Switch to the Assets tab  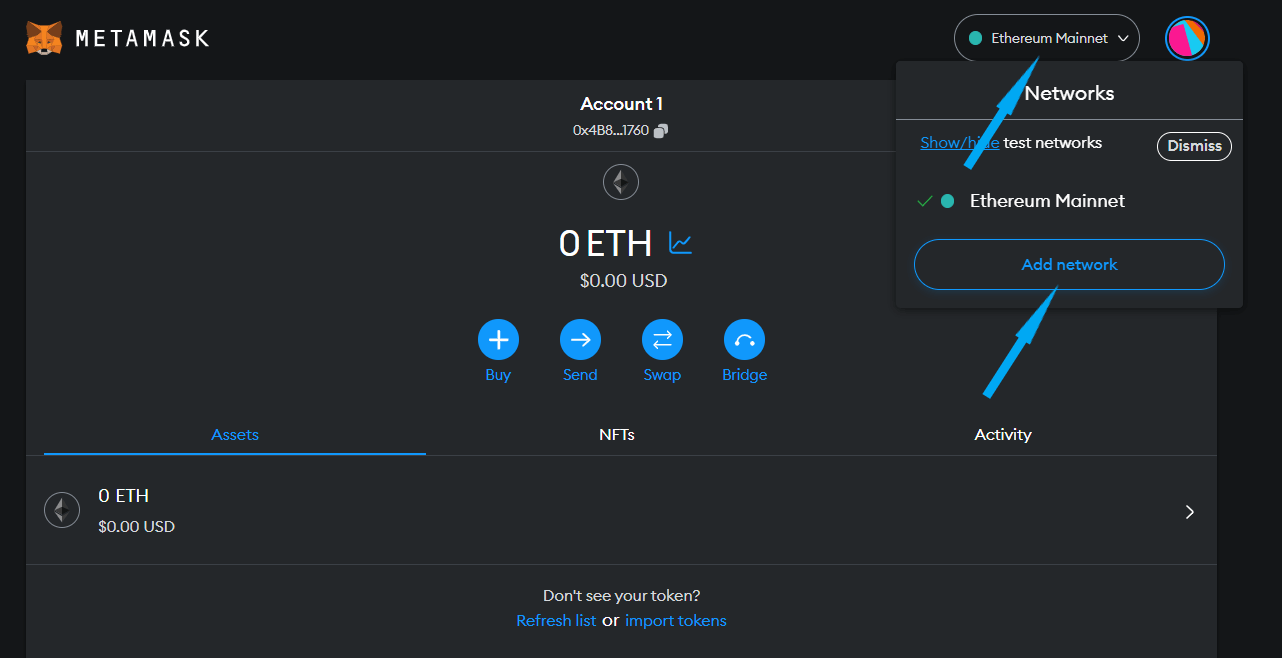click(235, 435)
